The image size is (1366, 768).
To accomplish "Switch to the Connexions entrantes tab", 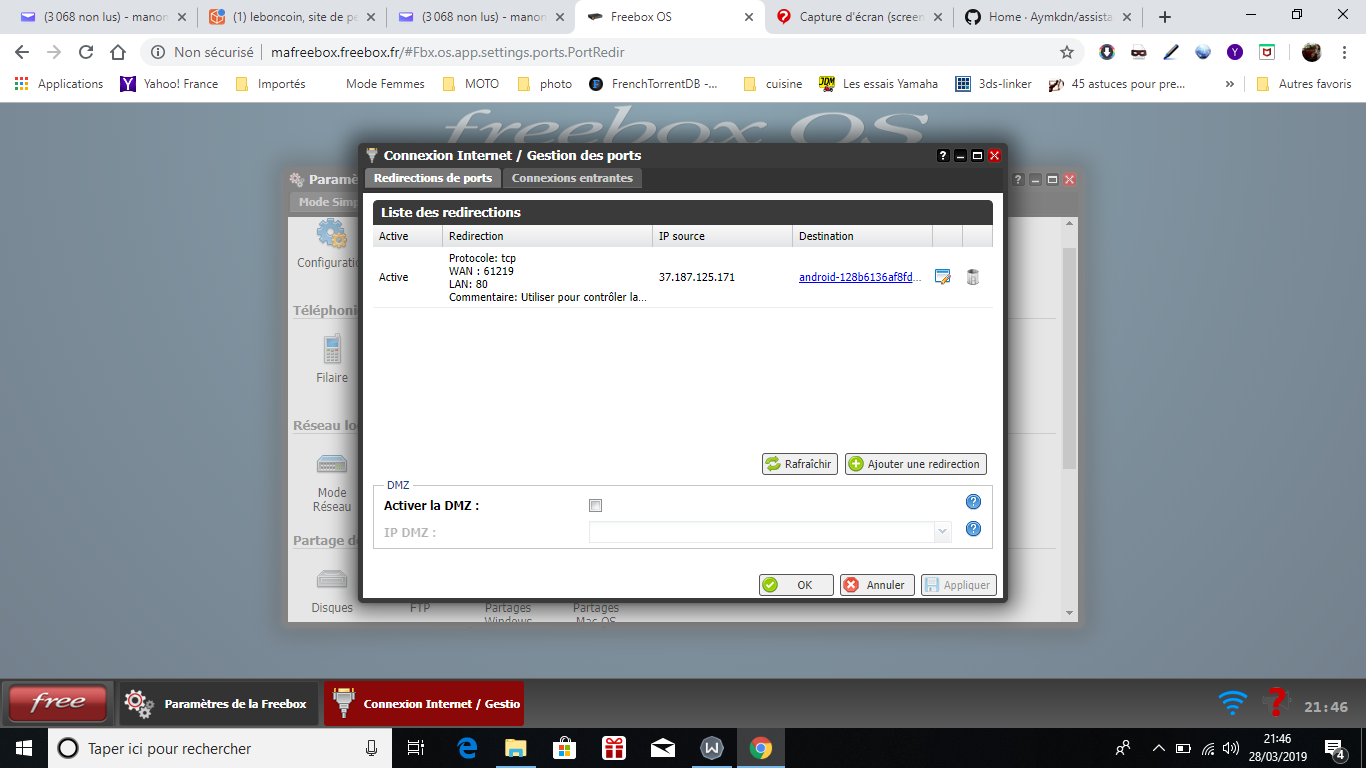I will pos(574,178).
